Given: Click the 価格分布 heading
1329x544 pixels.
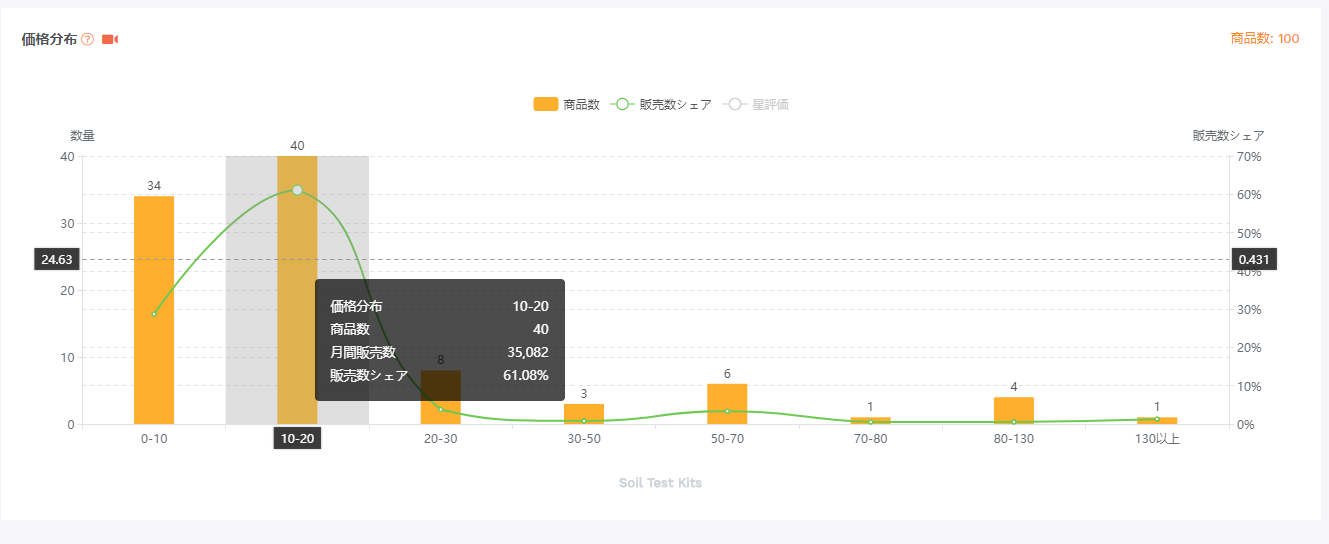Looking at the screenshot, I should coord(49,39).
